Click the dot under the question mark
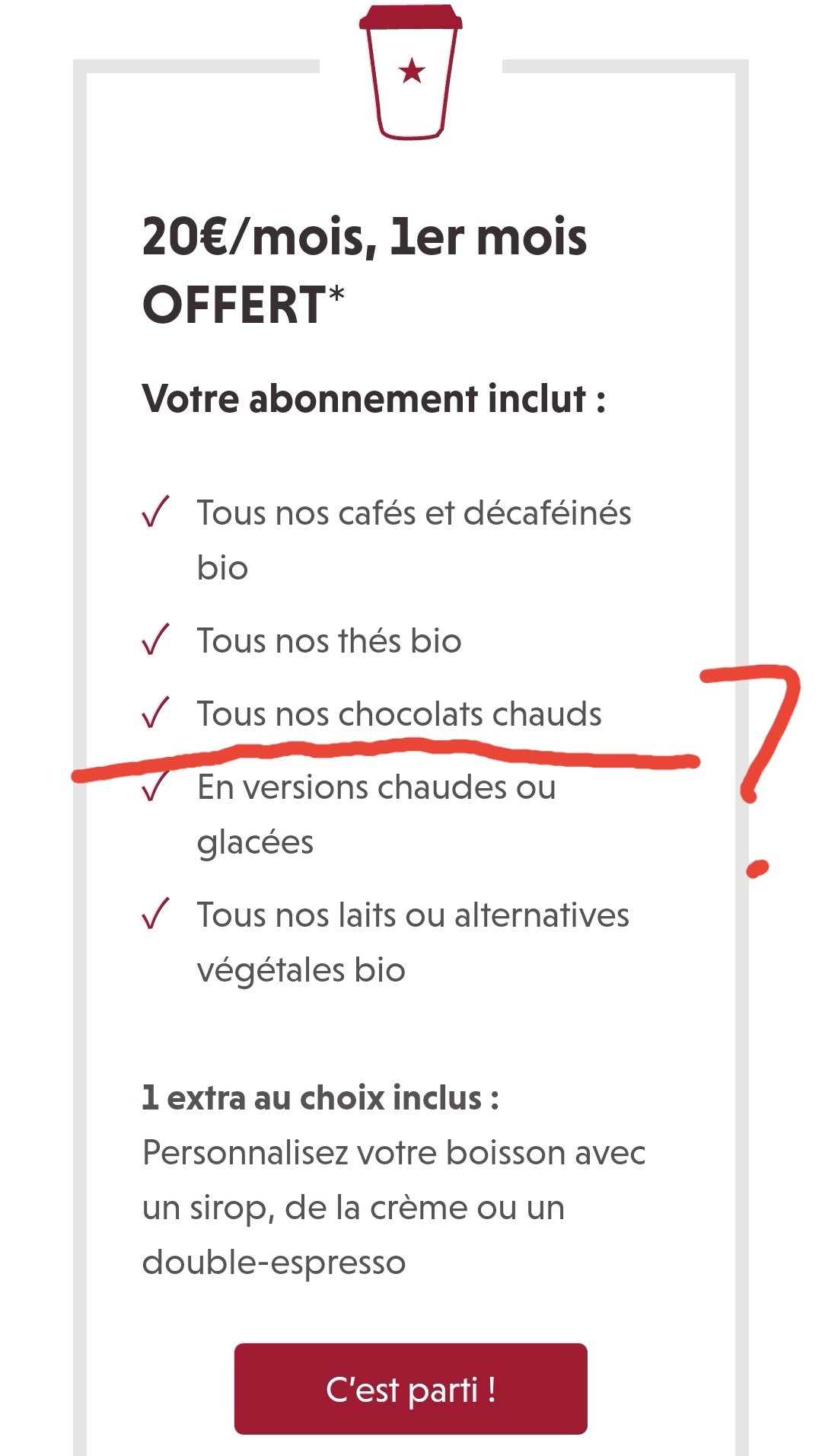The height and width of the screenshot is (1456, 822). [x=757, y=868]
